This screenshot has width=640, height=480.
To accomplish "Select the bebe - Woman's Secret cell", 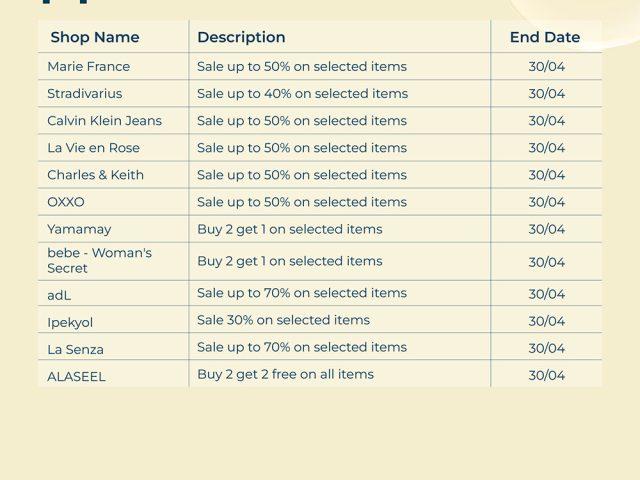I will (x=99, y=260).
